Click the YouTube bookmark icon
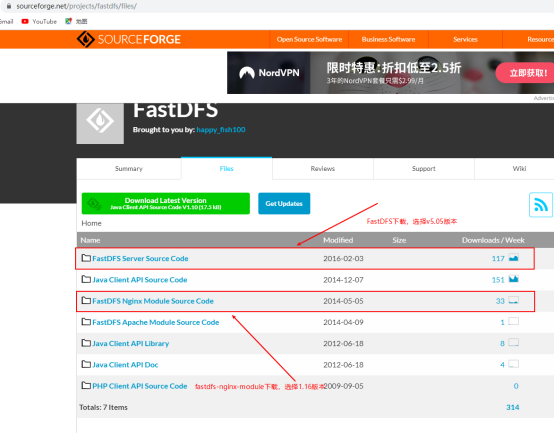This screenshot has height=433, width=554. [25, 22]
